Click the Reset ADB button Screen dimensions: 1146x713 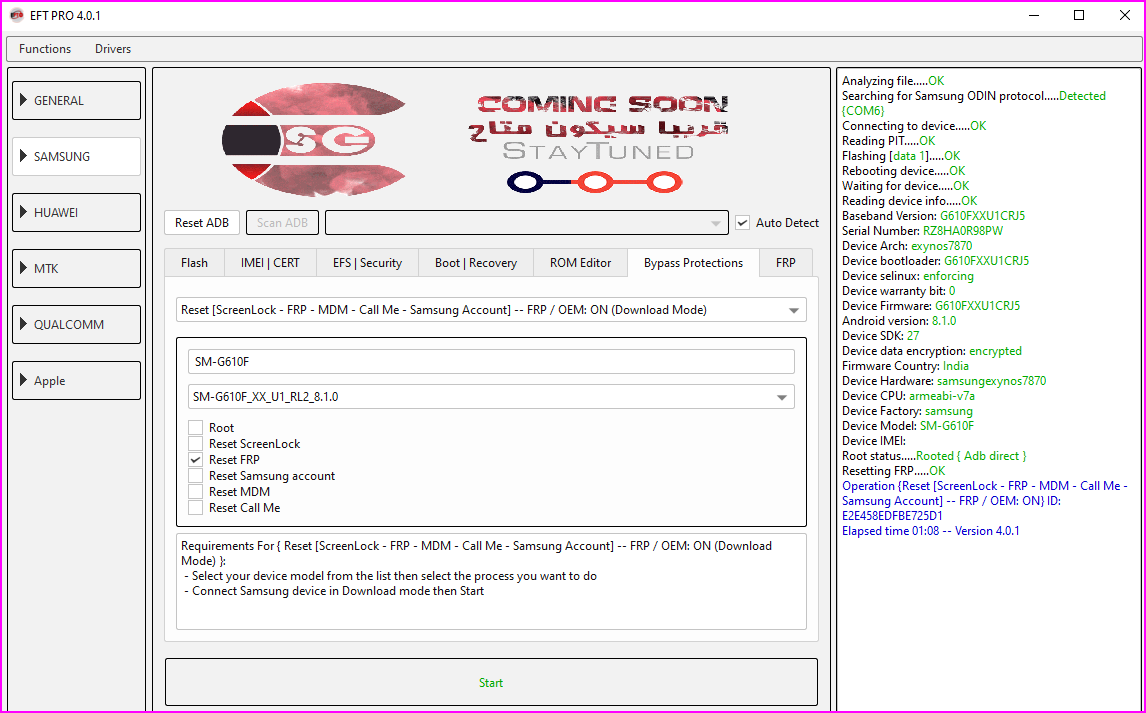coord(202,223)
